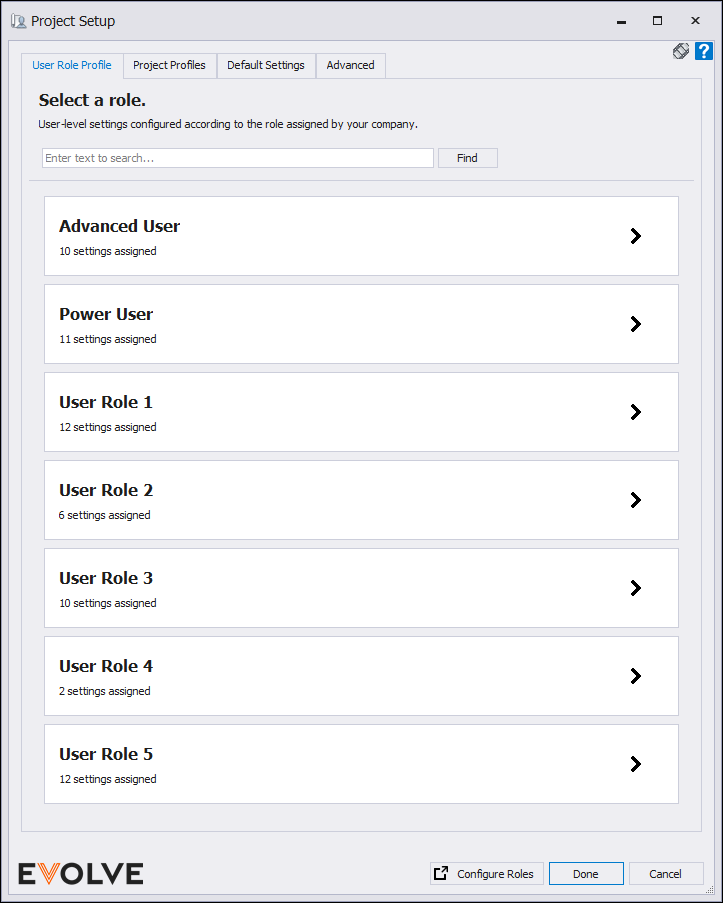This screenshot has width=723, height=903.
Task: Switch to the Project Profiles tab
Action: 169,65
